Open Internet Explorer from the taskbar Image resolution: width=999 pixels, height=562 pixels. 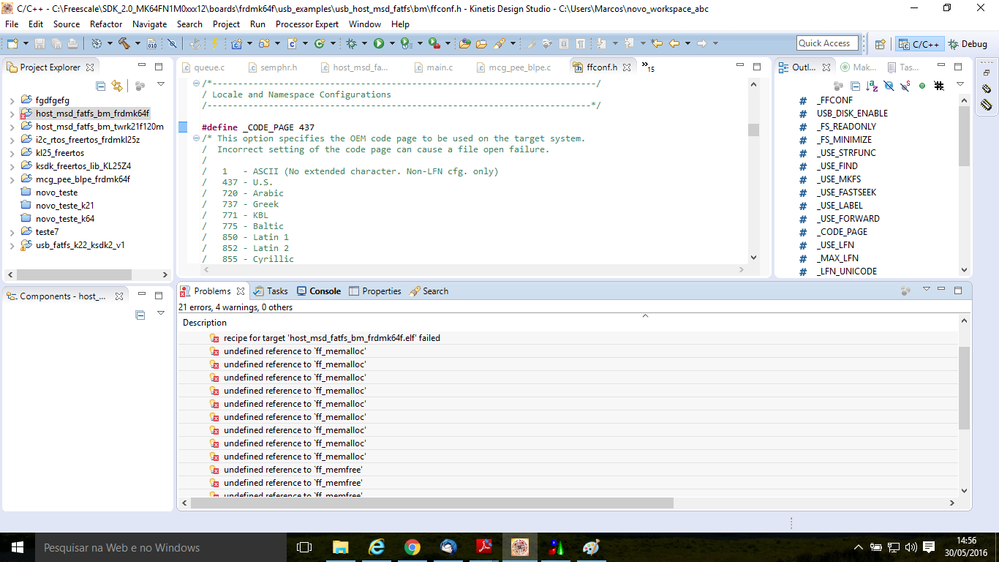377,547
